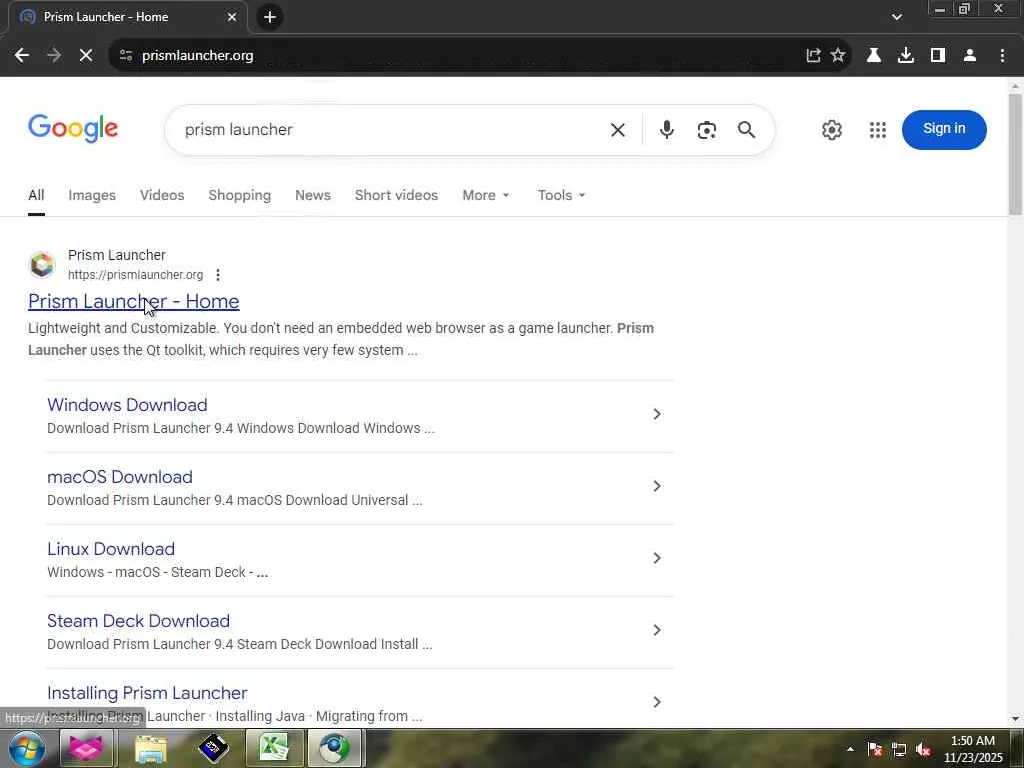
Task: Expand the Tools dropdown
Action: [x=561, y=195]
